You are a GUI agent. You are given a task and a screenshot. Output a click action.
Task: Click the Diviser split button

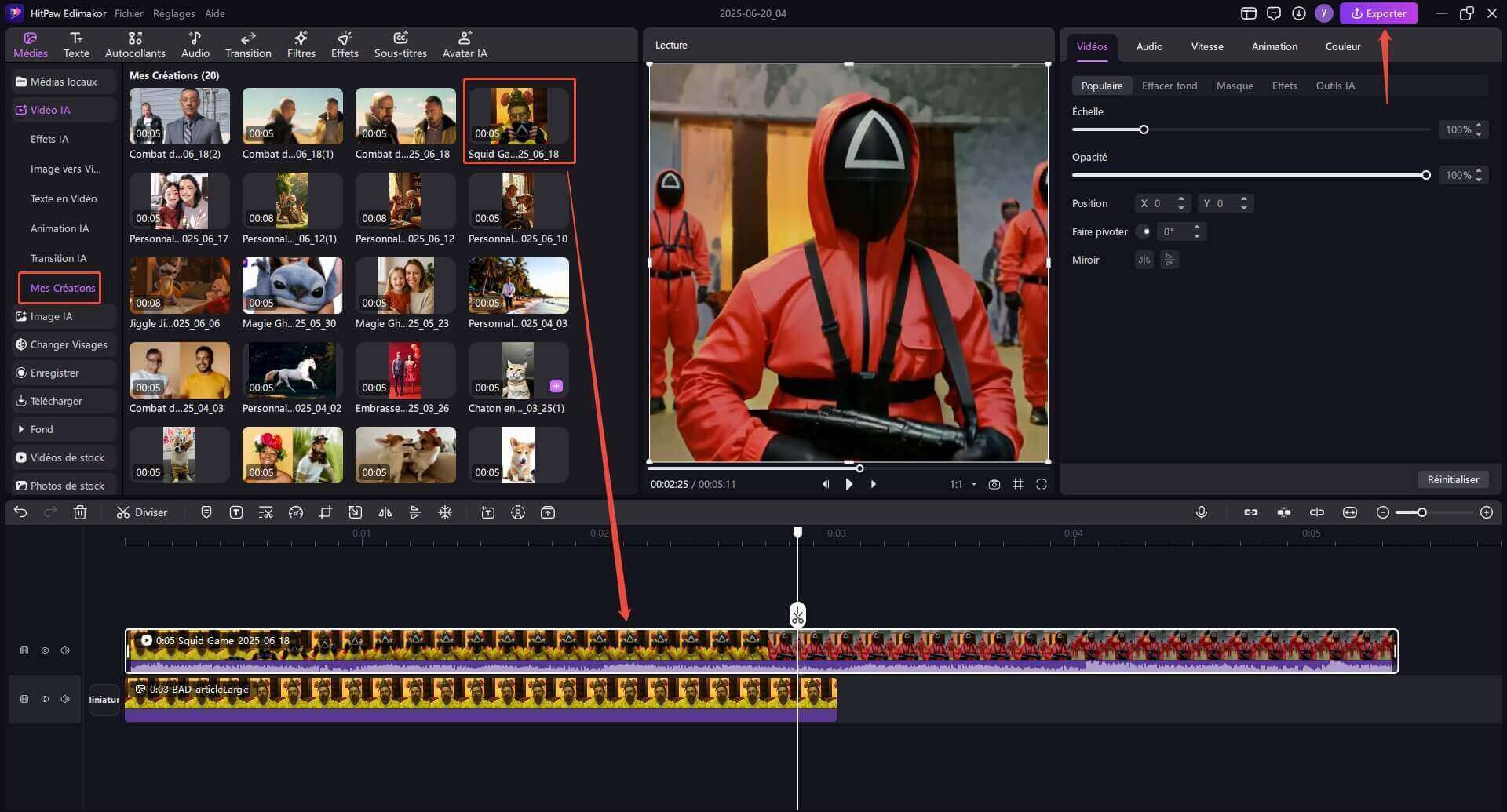point(142,512)
